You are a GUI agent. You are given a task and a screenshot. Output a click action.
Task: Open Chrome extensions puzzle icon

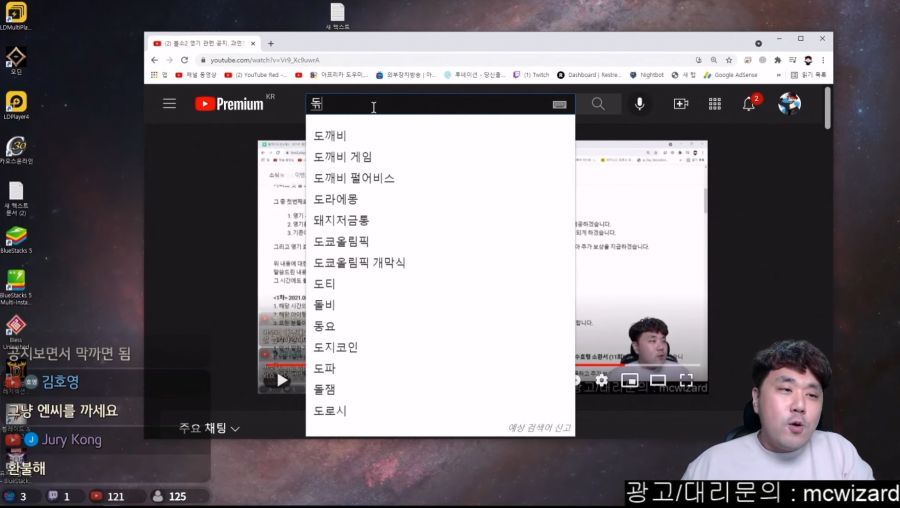(x=778, y=60)
